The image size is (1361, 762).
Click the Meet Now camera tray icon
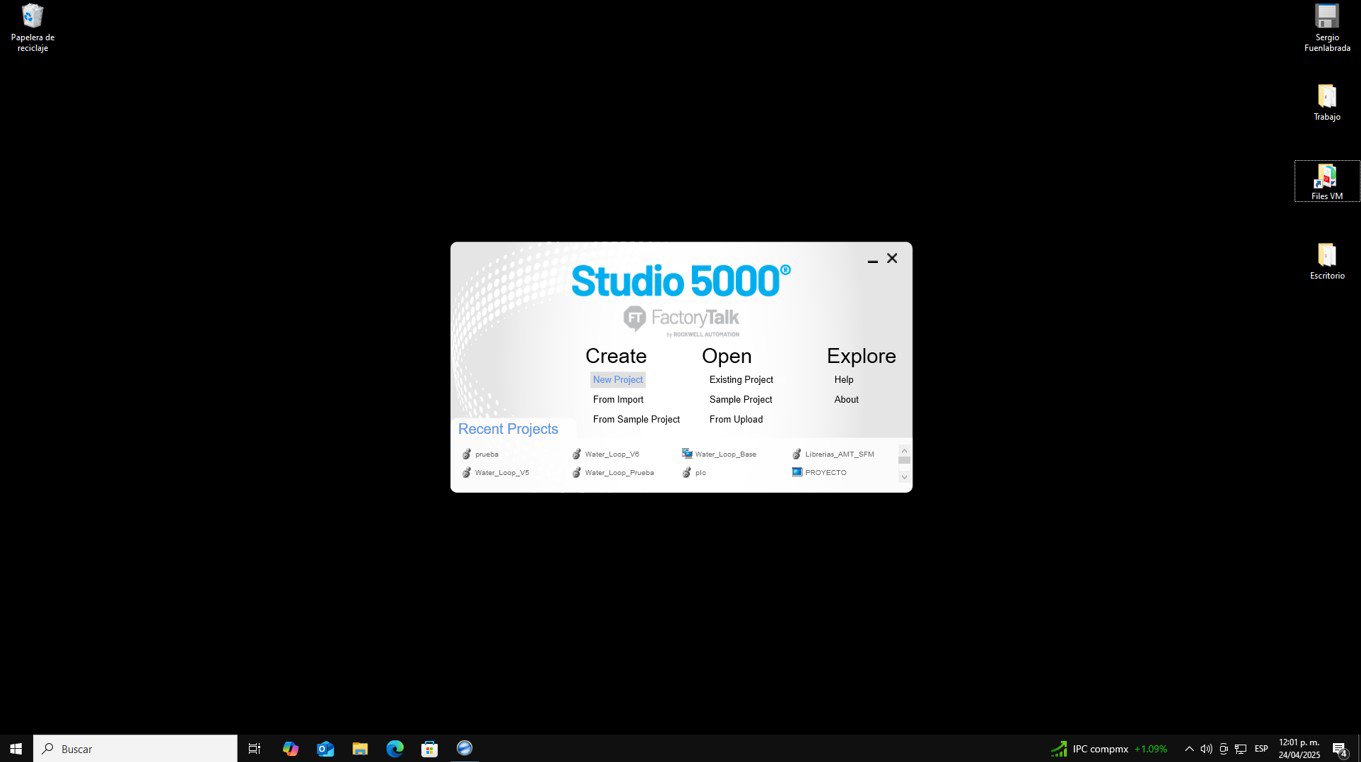(x=1223, y=749)
